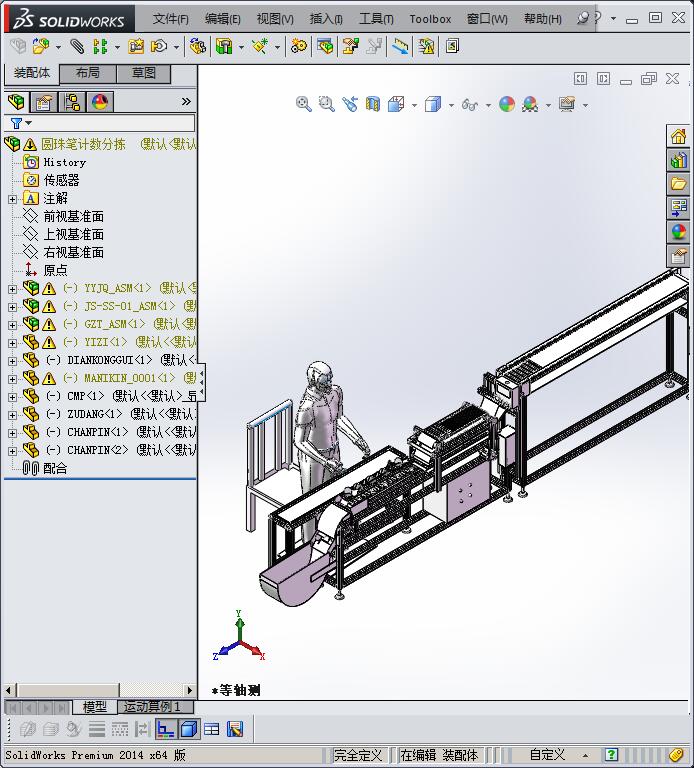Click the table grid icon in bottom toolbar
The image size is (694, 768).
coord(212,730)
